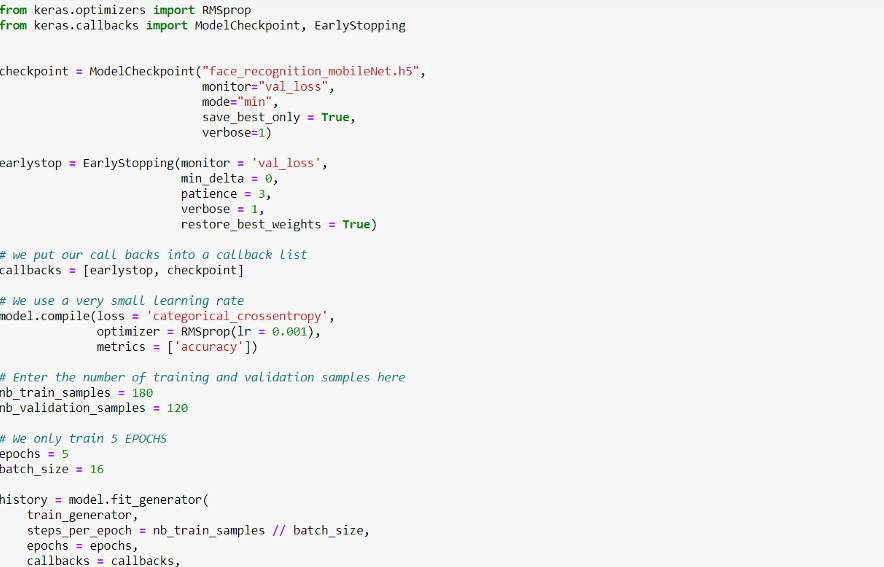884x567 pixels.
Task: Click the steps_per_epoch argument line
Action: [x=198, y=531]
